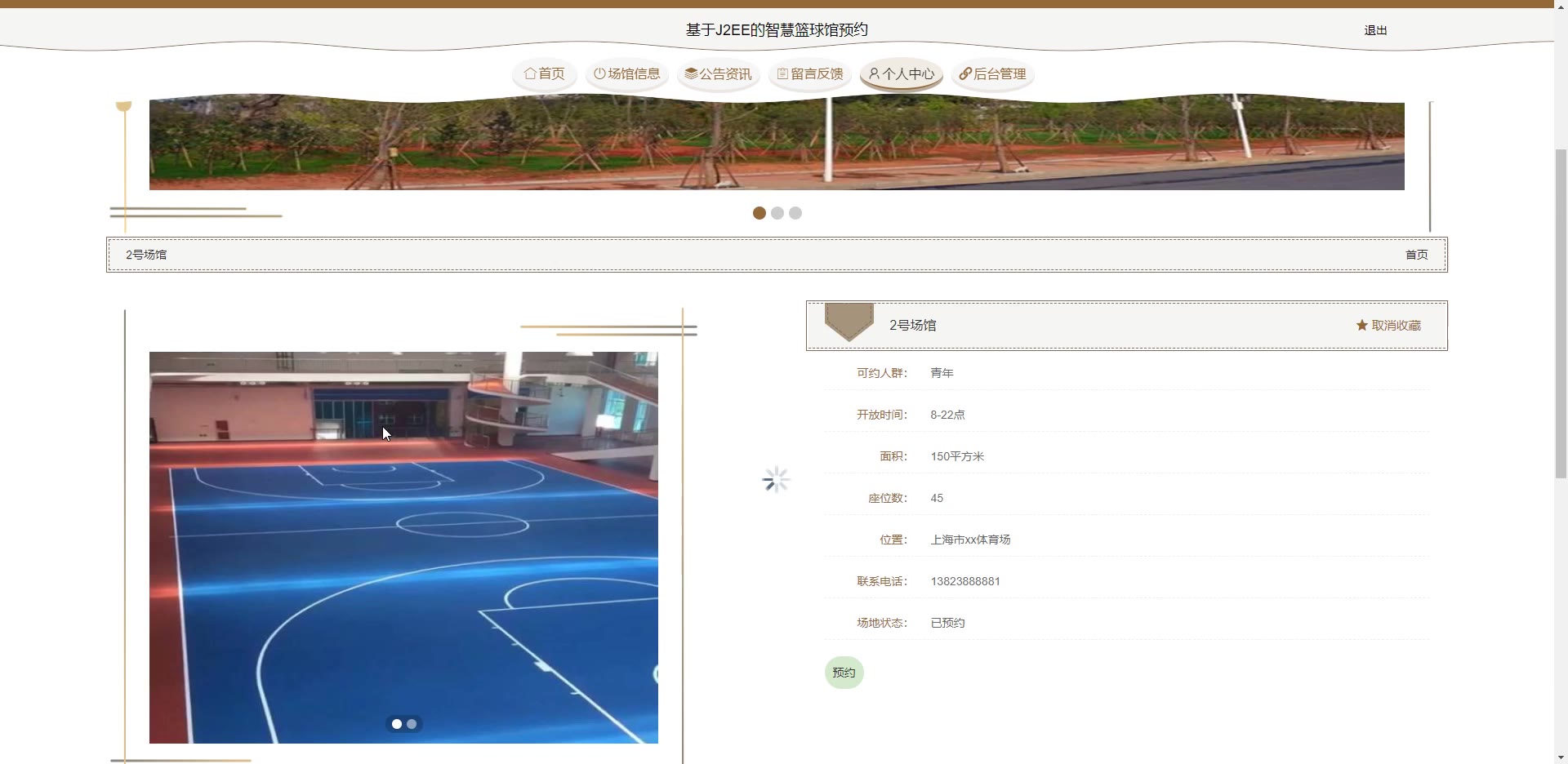Viewport: 1568px width, 764px height.
Task: Click the page vertical scrollbar thumb
Action: [x=1561, y=314]
